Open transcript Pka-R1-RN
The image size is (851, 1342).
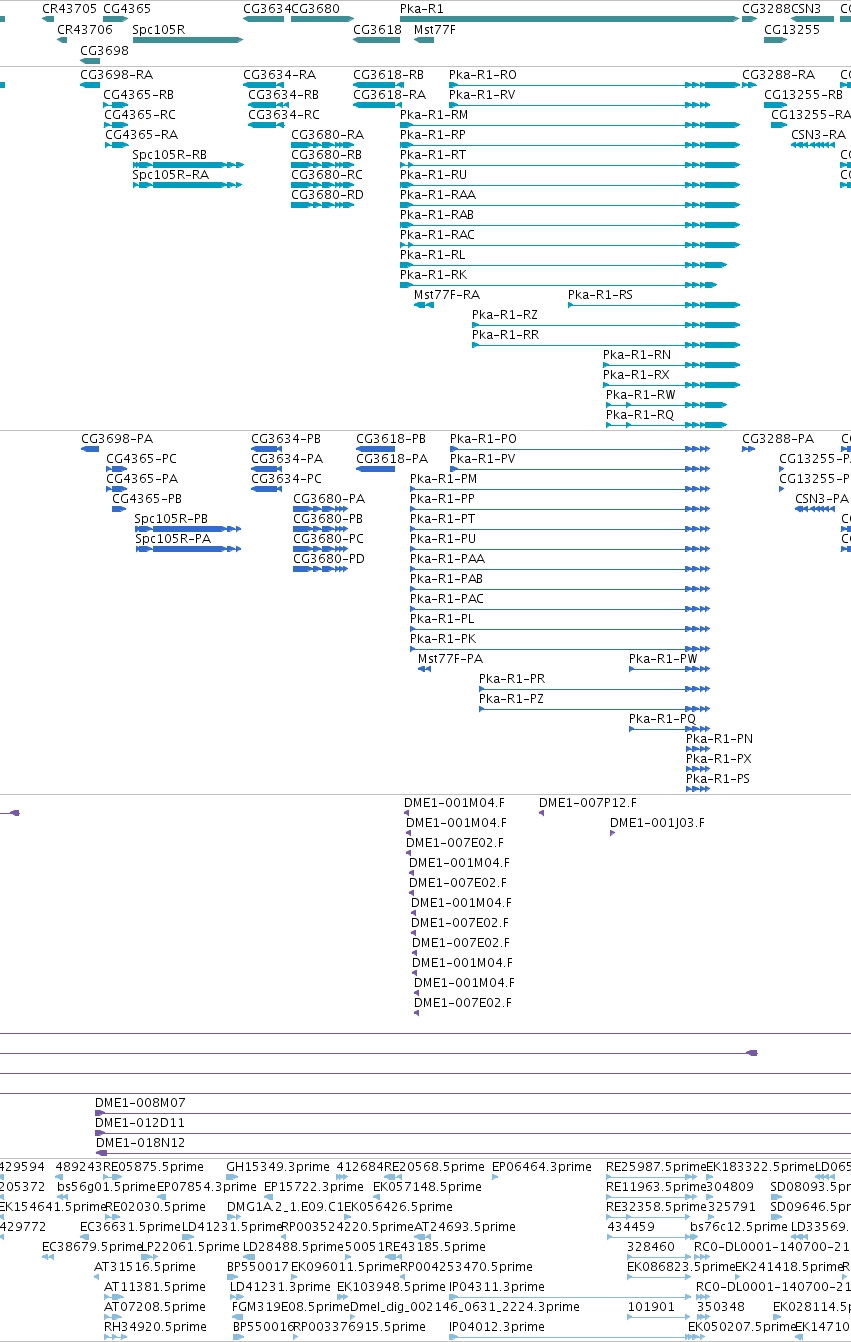(x=637, y=355)
